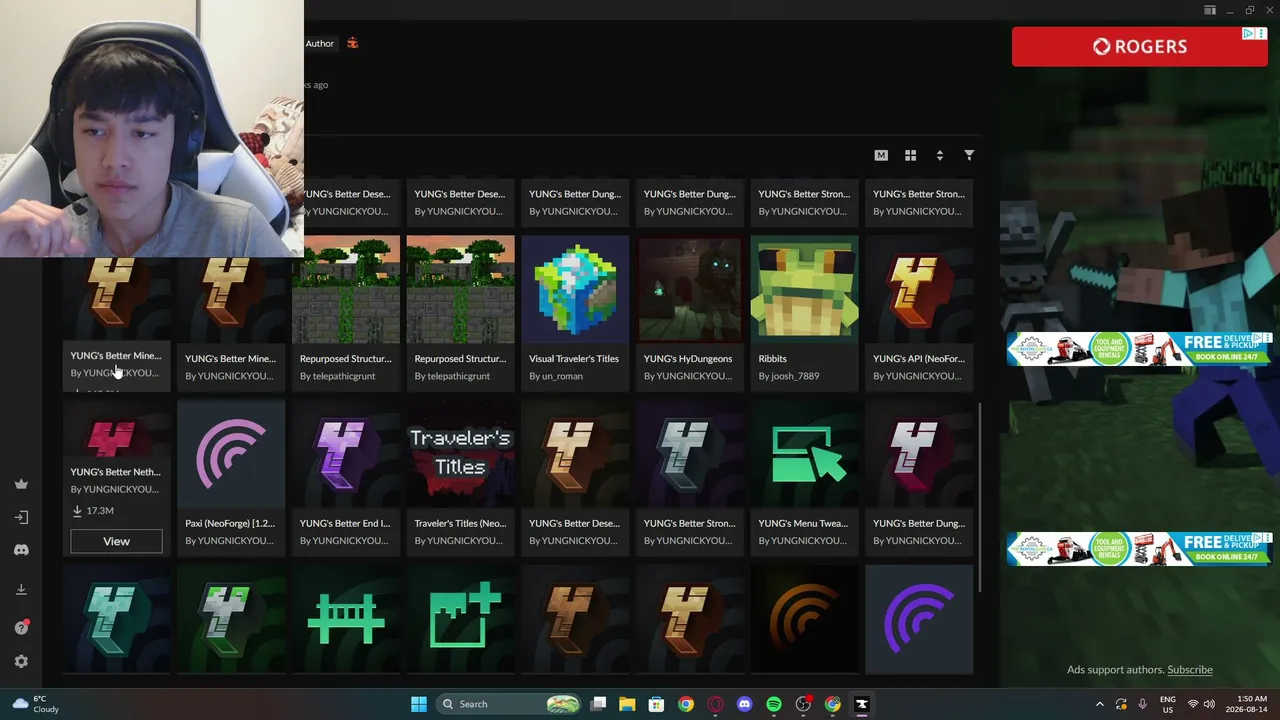Click the 'YUNG's Better Neth...' title
Screen dimensions: 1280x720
(115, 472)
